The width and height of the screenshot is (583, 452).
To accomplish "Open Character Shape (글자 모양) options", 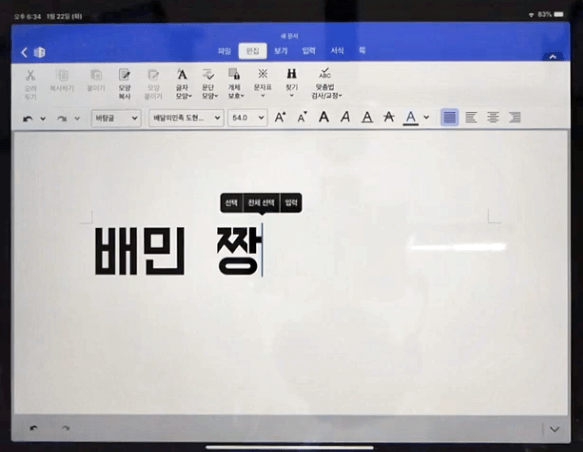I will [x=183, y=84].
